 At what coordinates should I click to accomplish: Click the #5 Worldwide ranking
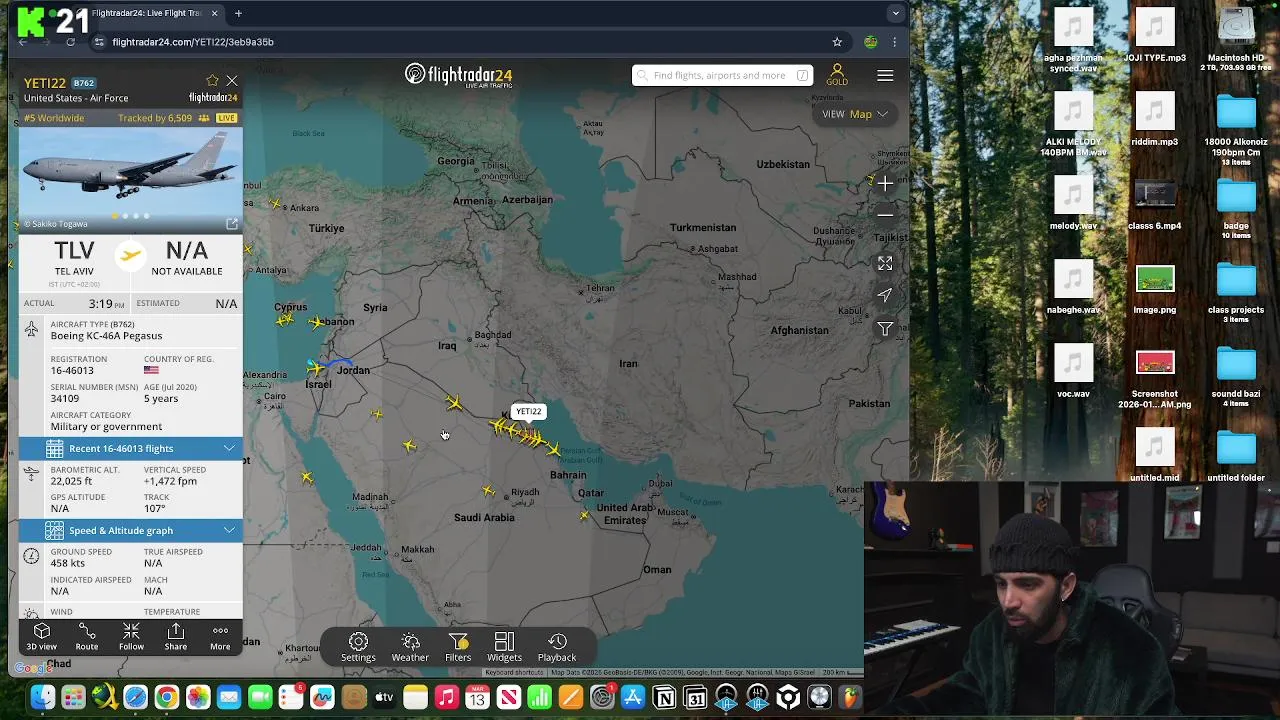pyautogui.click(x=54, y=118)
